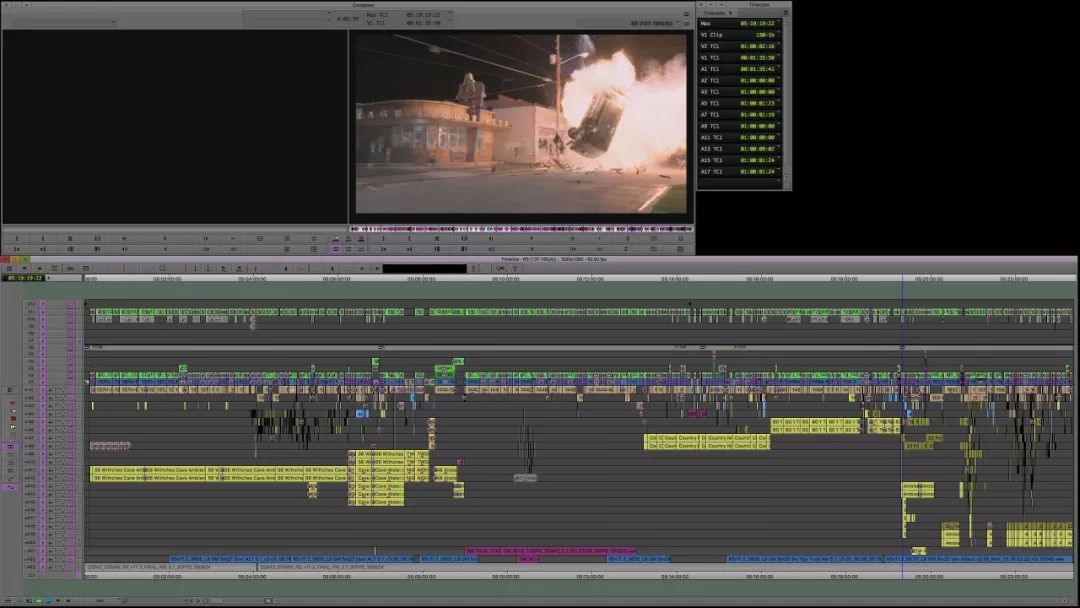The height and width of the screenshot is (608, 1080).
Task: Select the Timecode tab
Action: (716, 13)
